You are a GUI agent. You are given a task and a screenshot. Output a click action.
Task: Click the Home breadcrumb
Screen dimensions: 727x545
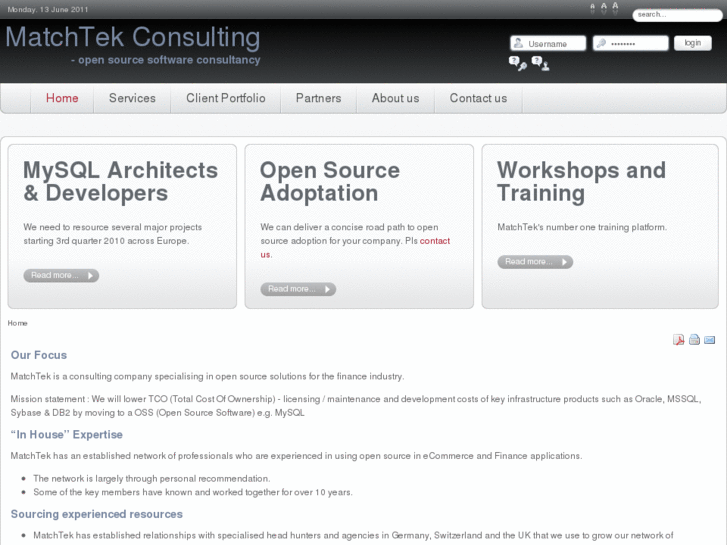(x=18, y=323)
